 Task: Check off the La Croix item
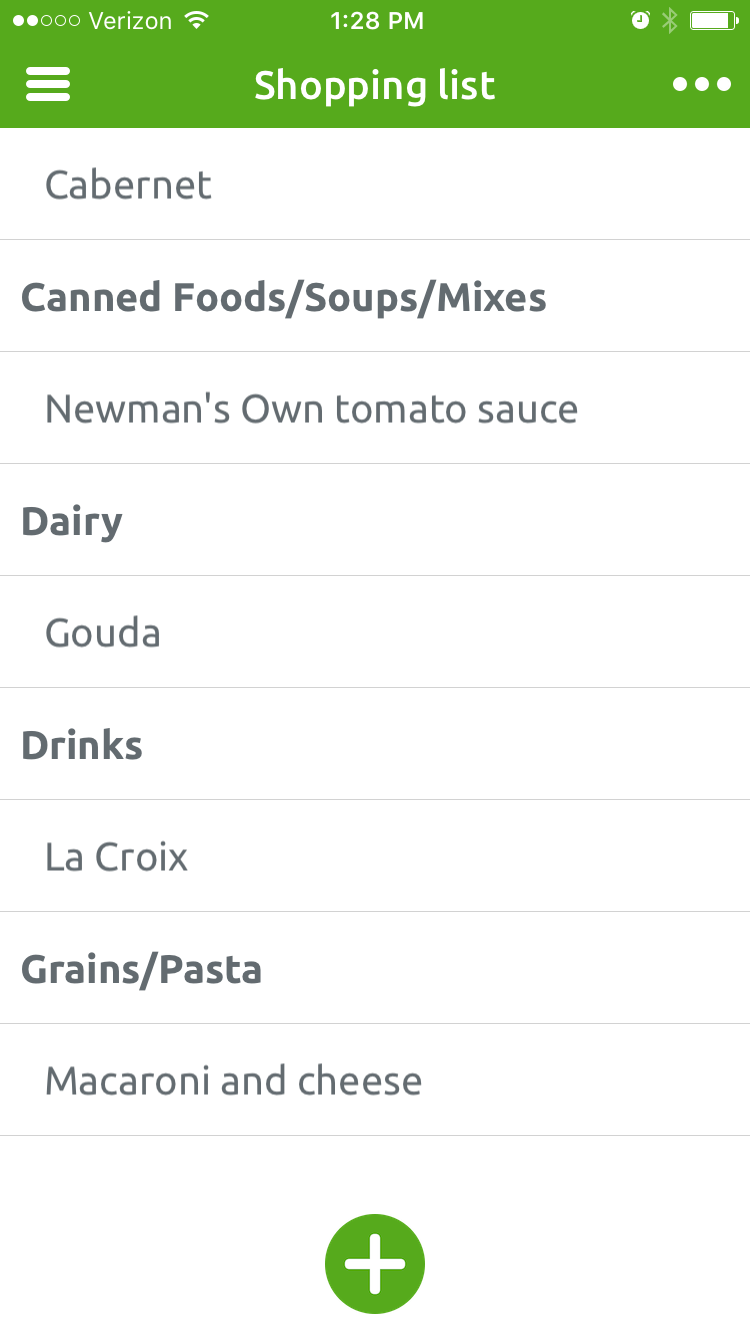(375, 856)
